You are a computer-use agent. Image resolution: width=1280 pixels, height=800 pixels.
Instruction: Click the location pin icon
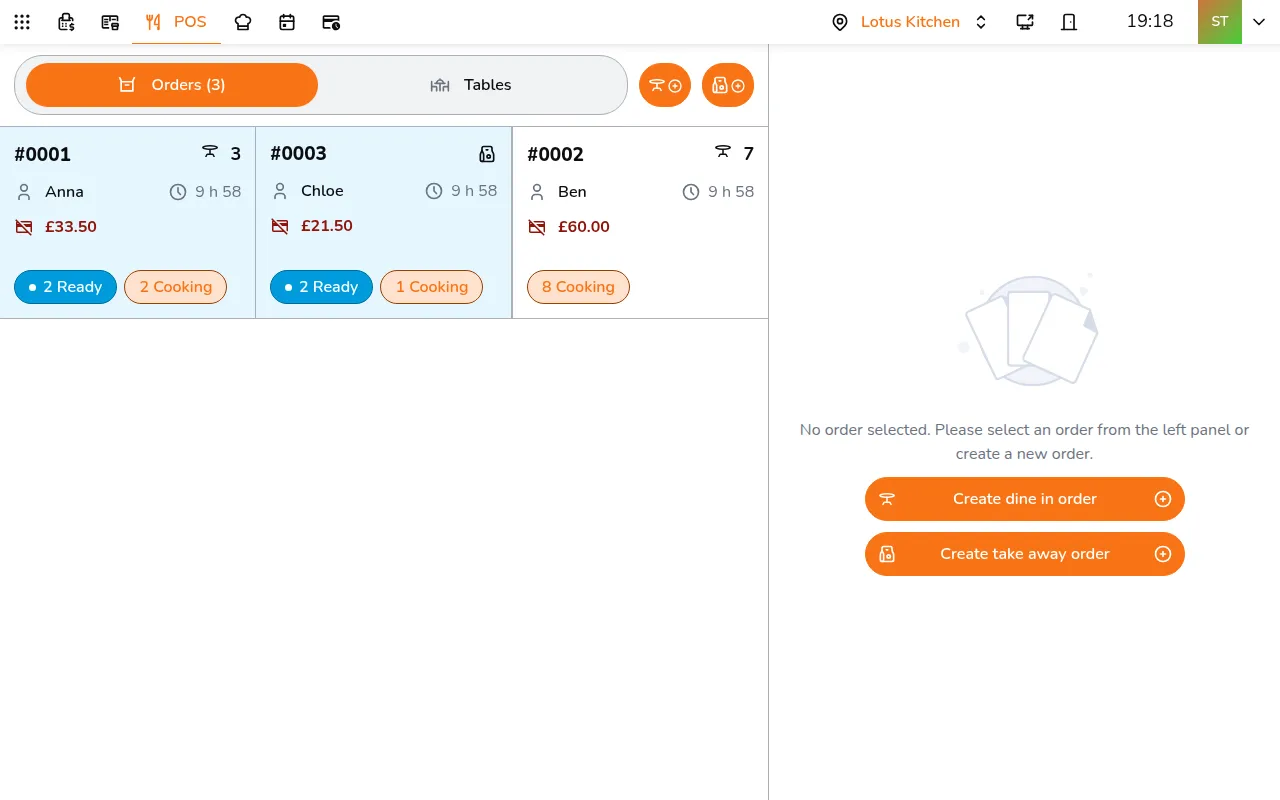coord(840,22)
